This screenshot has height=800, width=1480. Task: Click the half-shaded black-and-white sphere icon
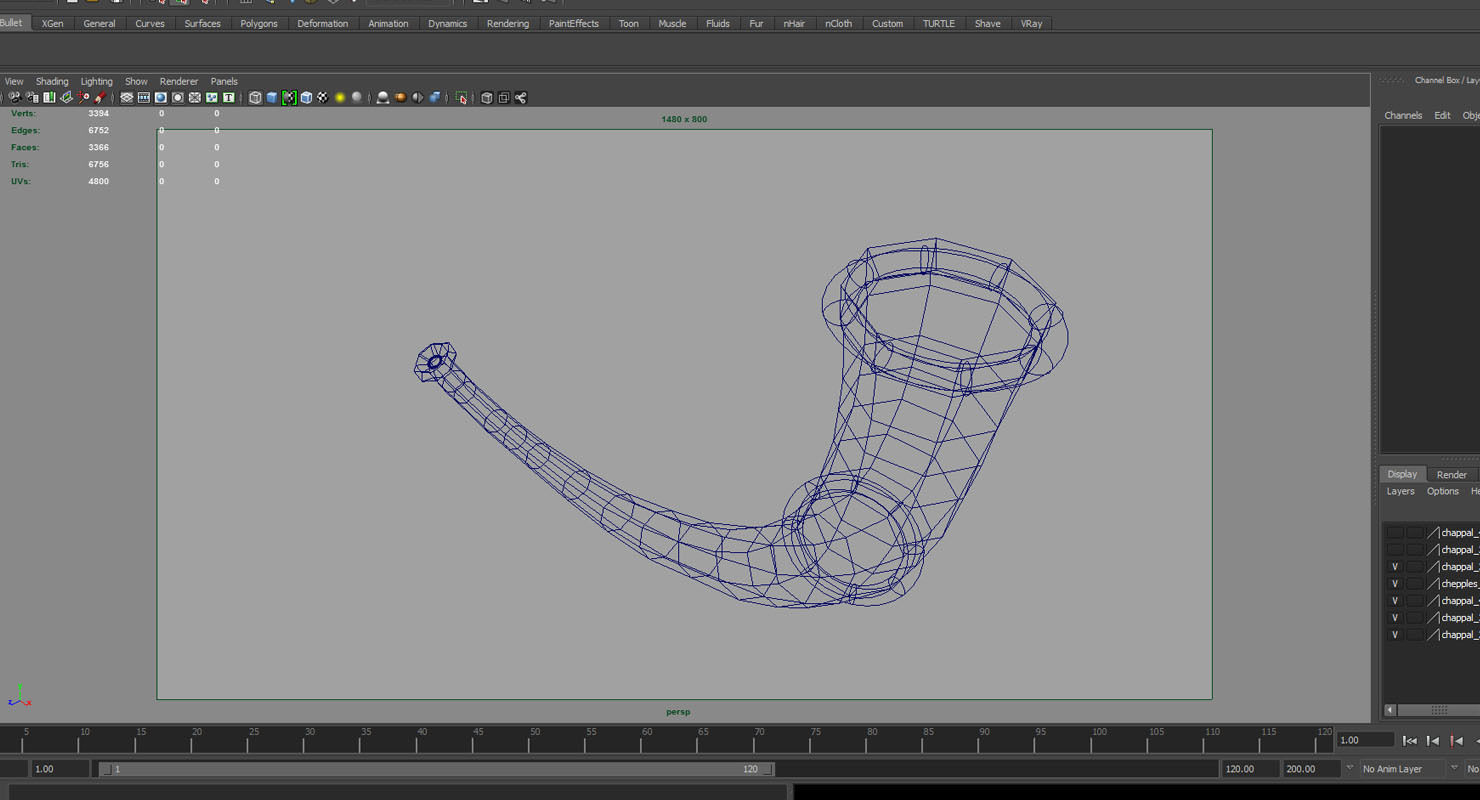(x=418, y=98)
